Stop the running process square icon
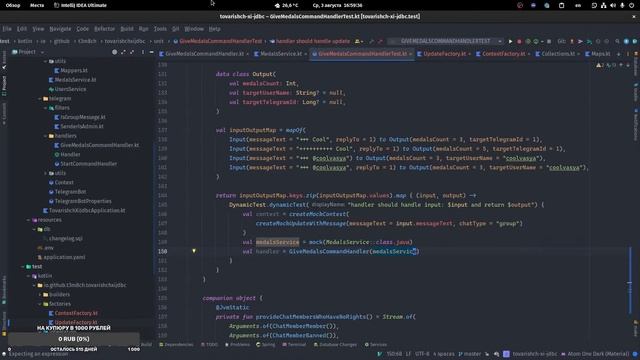The height and width of the screenshot is (360, 640). [x=549, y=41]
